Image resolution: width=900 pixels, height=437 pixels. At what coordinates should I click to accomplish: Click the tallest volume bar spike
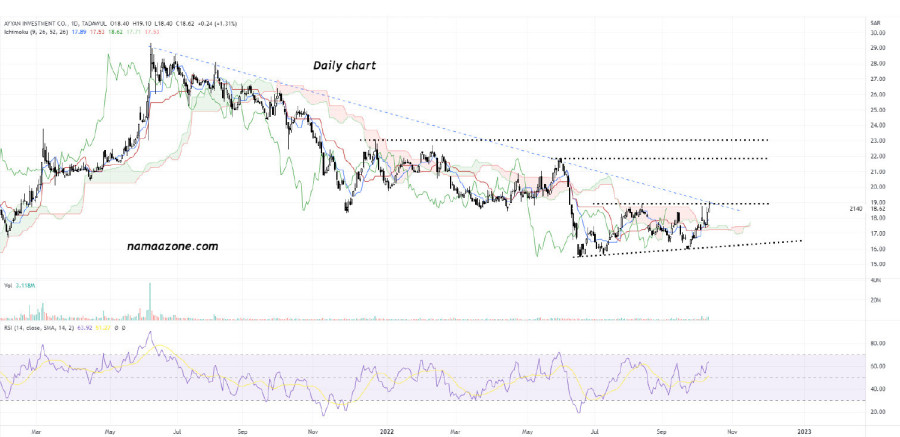coord(150,299)
